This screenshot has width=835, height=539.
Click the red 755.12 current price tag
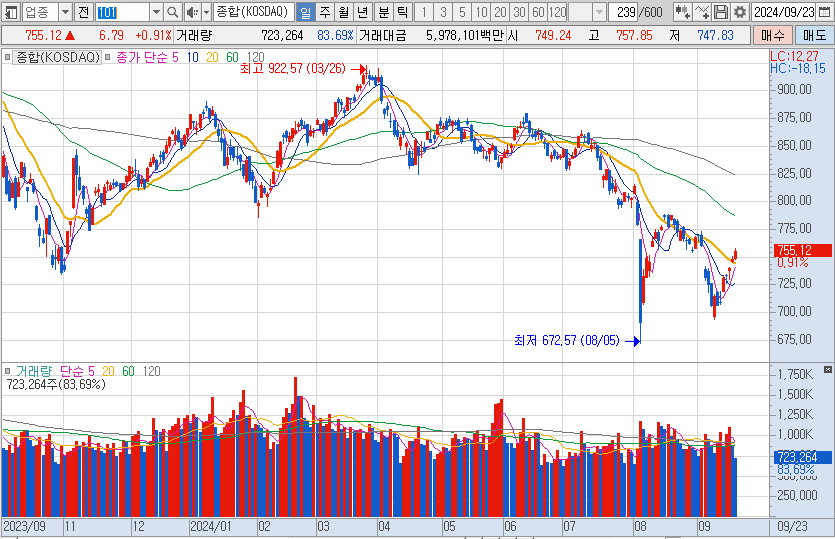pos(802,250)
